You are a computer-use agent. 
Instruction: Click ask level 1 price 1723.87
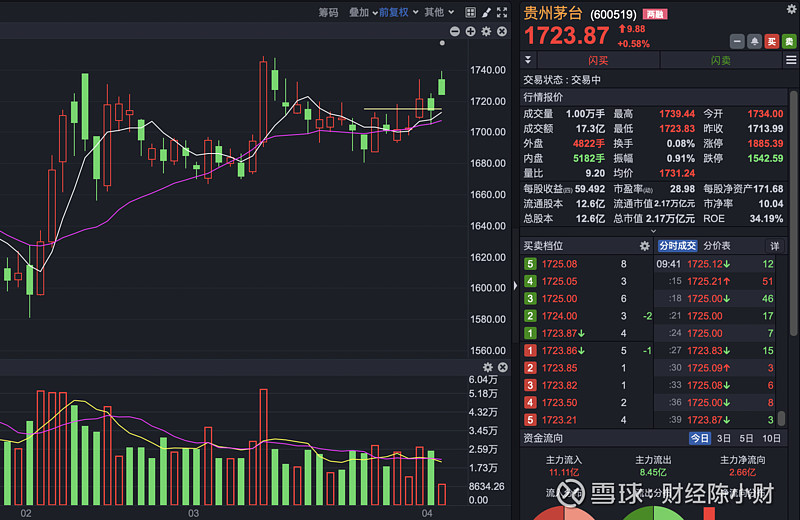pos(559,333)
